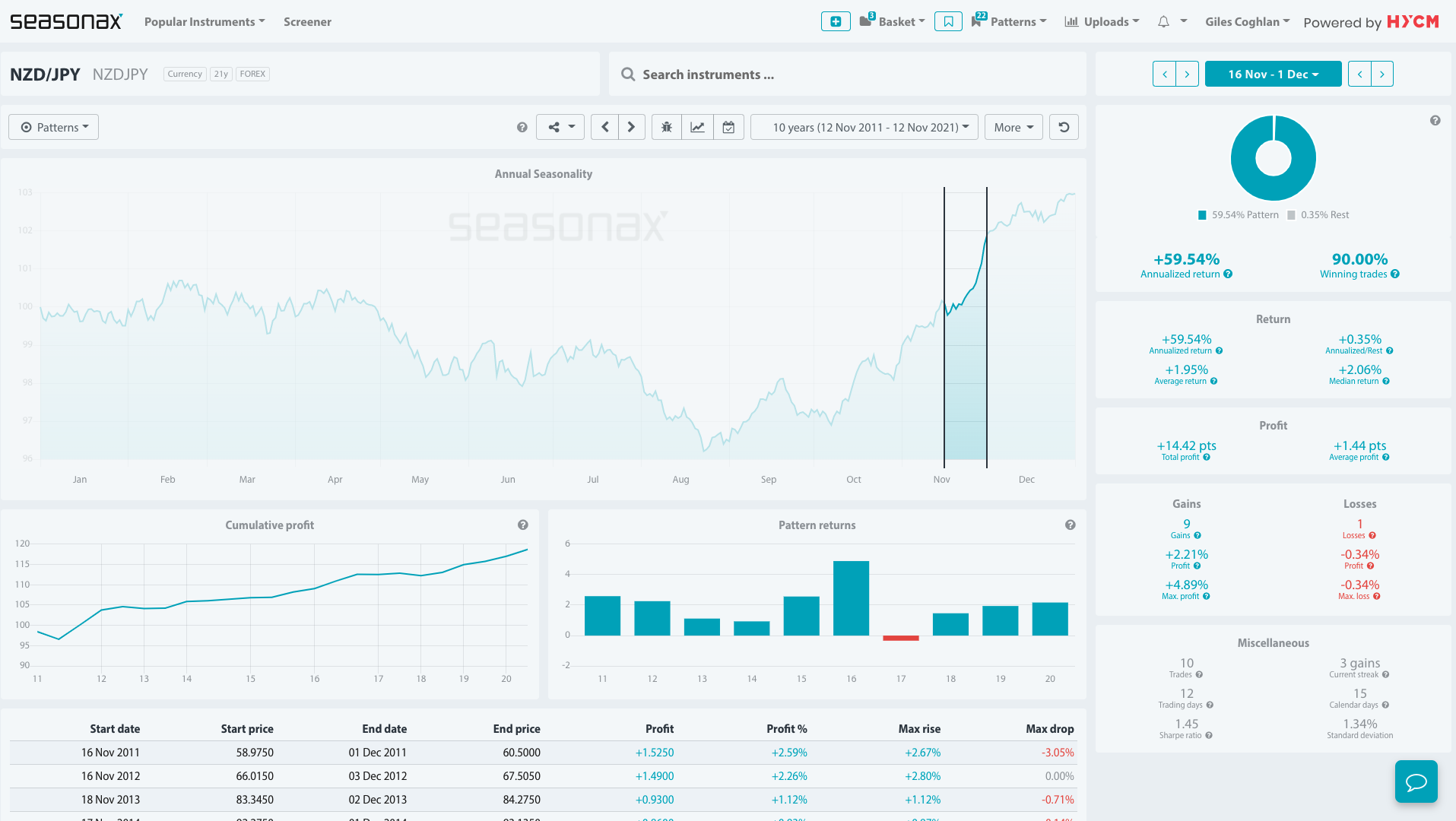Open the Patterns dropdown in top bar
Viewport: 1456px width, 821px height.
point(1010,21)
